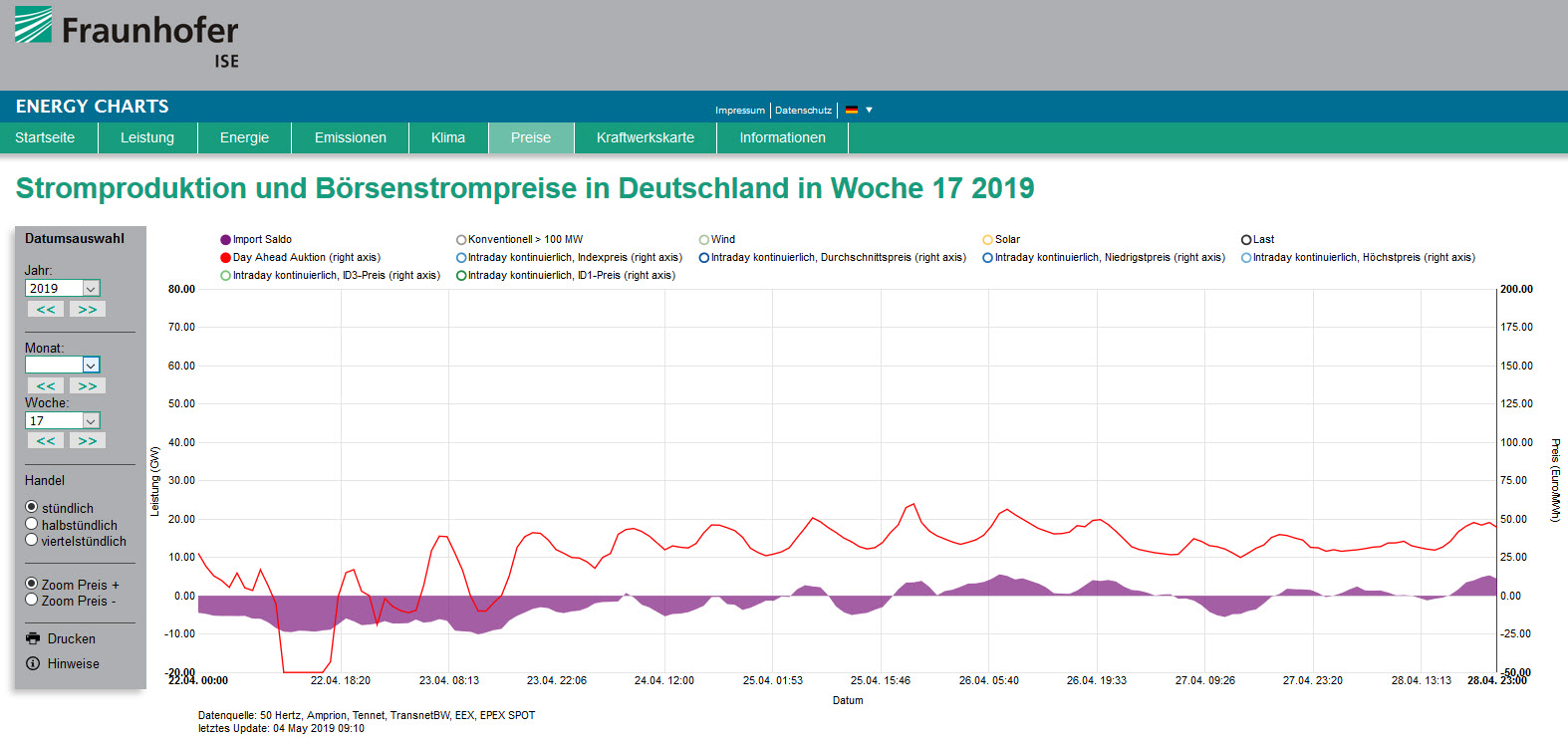Screen dimensions: 1568x738
Task: Show the Solar series via legend marker
Action: click(987, 240)
